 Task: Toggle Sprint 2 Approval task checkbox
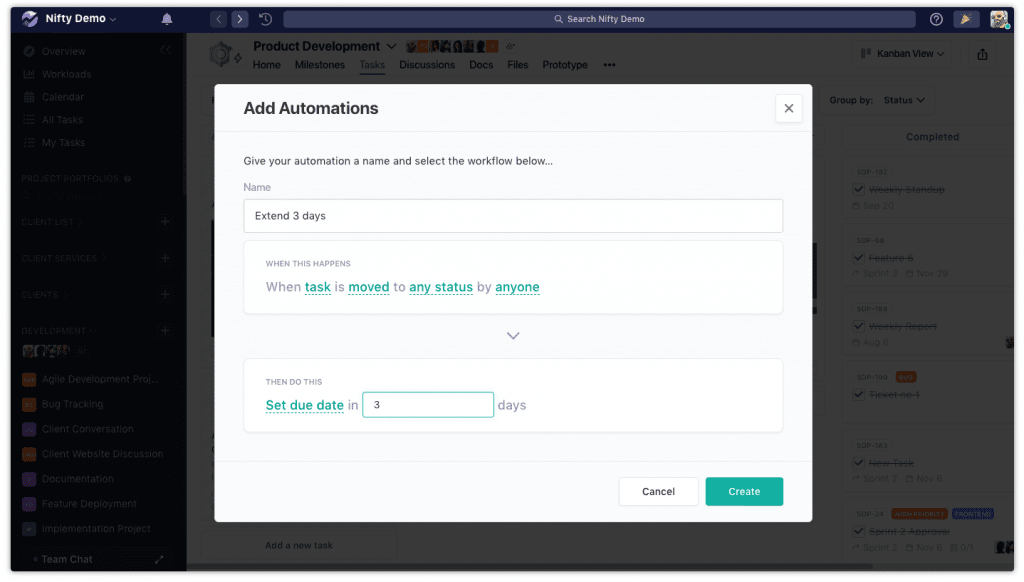click(859, 531)
